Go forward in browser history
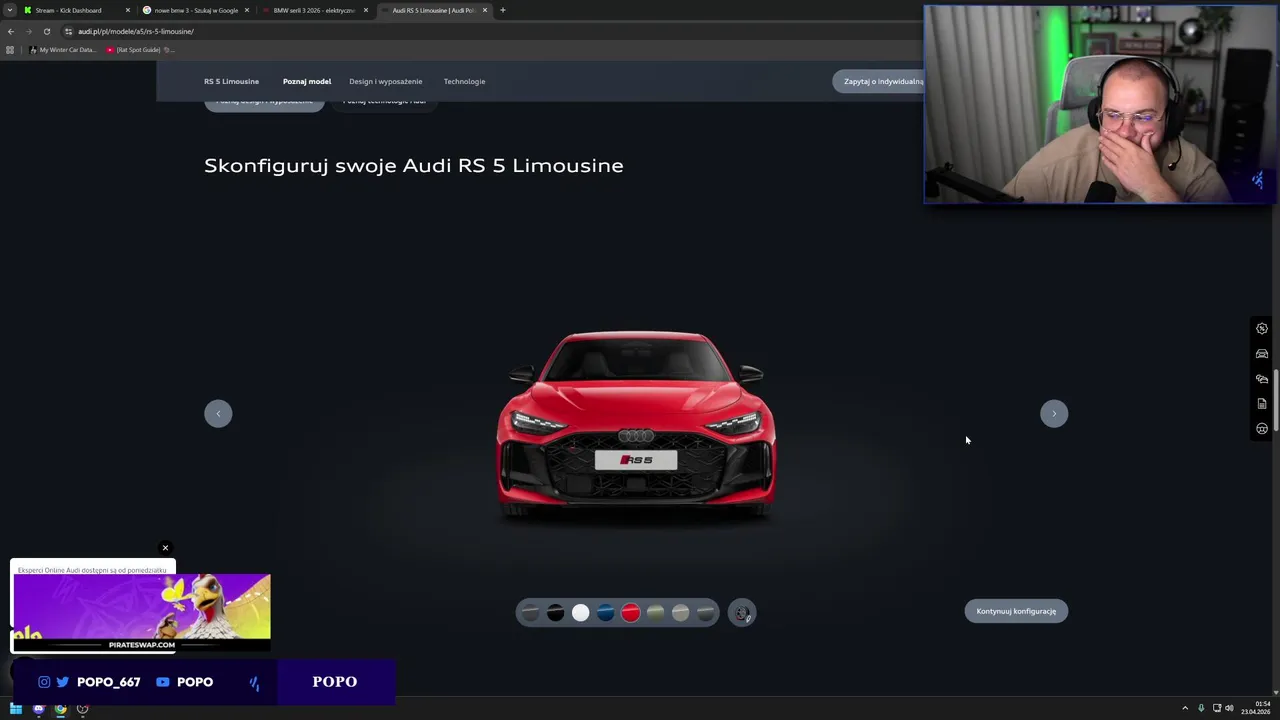The height and width of the screenshot is (720, 1280). (x=29, y=31)
